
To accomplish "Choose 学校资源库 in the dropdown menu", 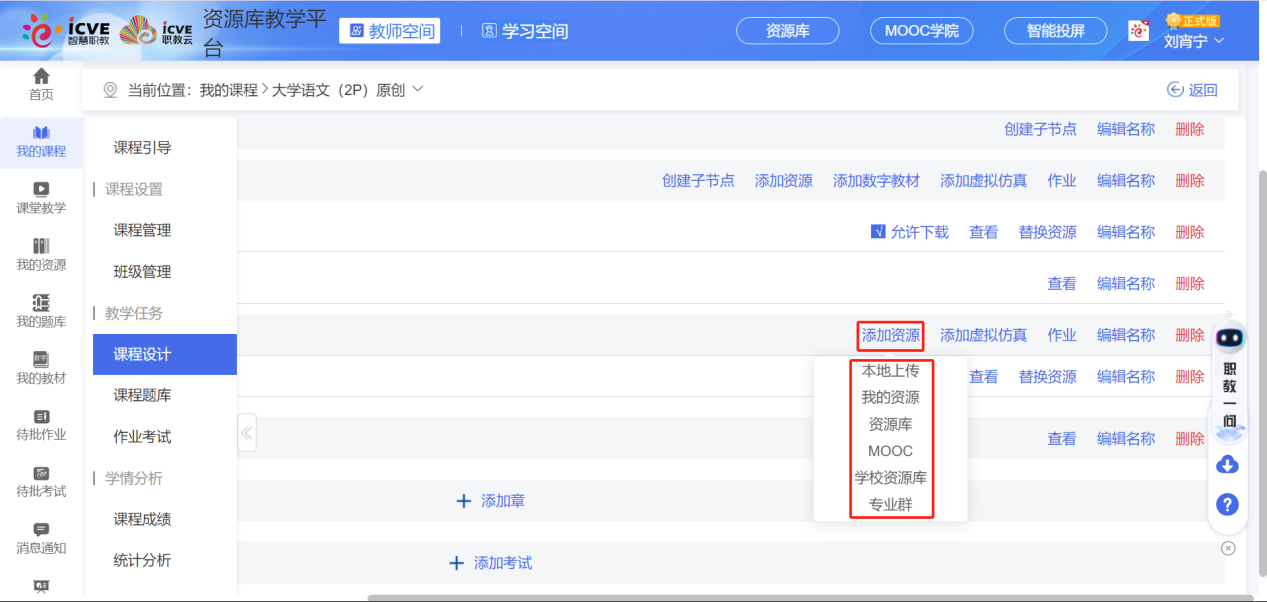I will 890,478.
